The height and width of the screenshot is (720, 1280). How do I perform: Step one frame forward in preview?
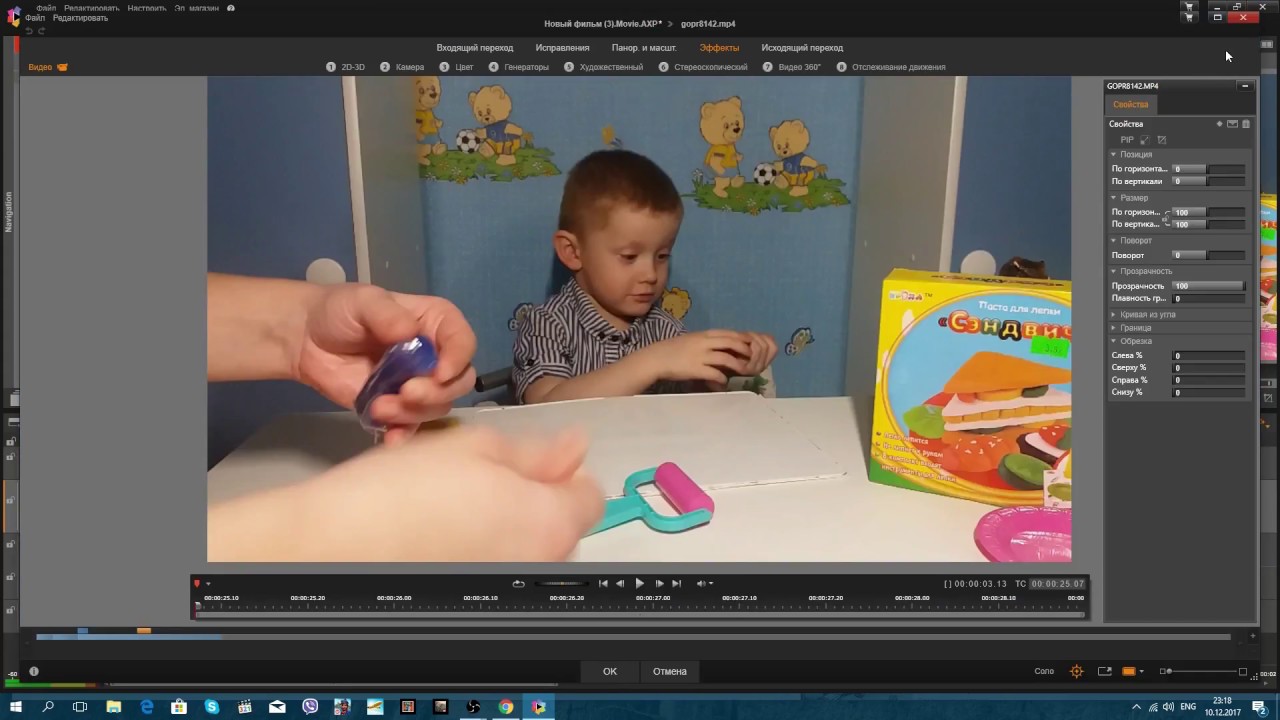[659, 583]
